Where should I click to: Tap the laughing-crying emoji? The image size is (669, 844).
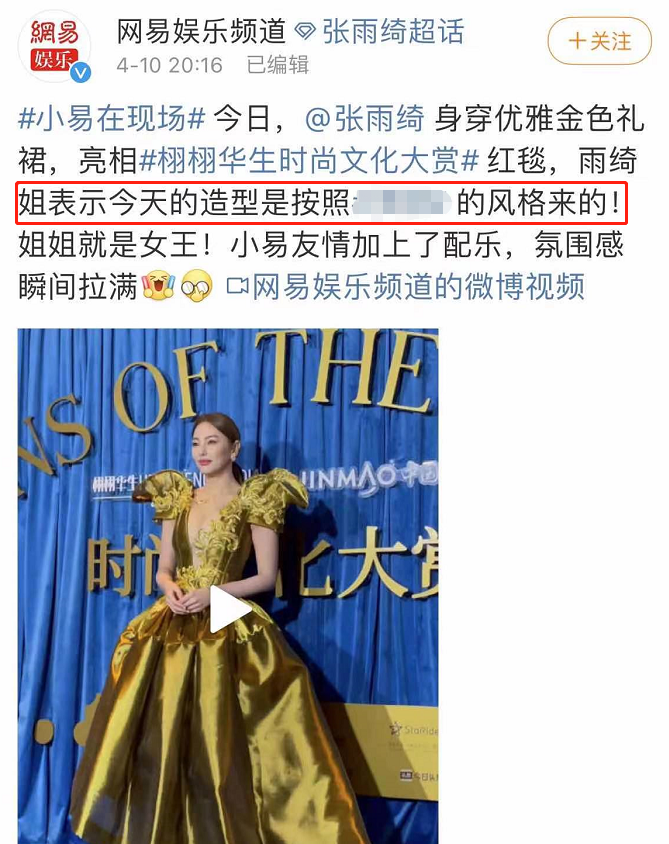(158, 285)
